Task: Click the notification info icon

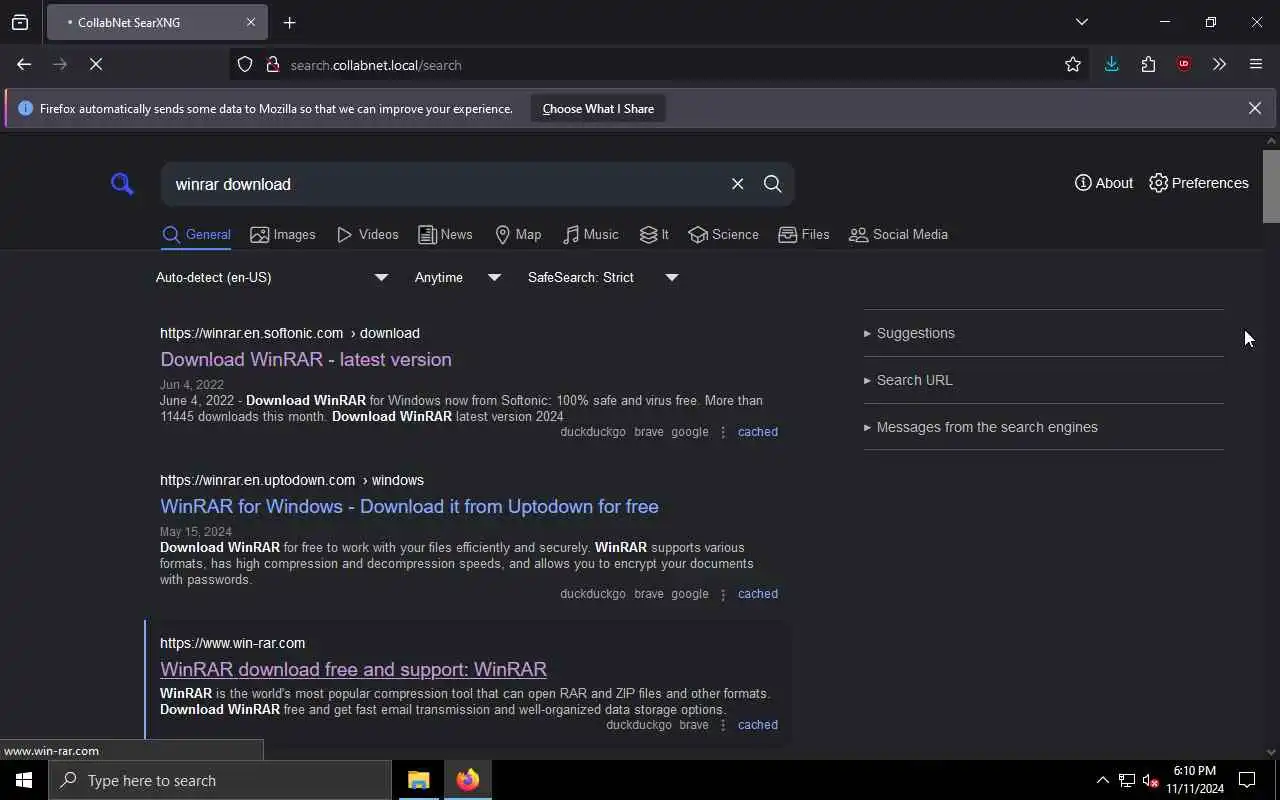Action: point(25,108)
